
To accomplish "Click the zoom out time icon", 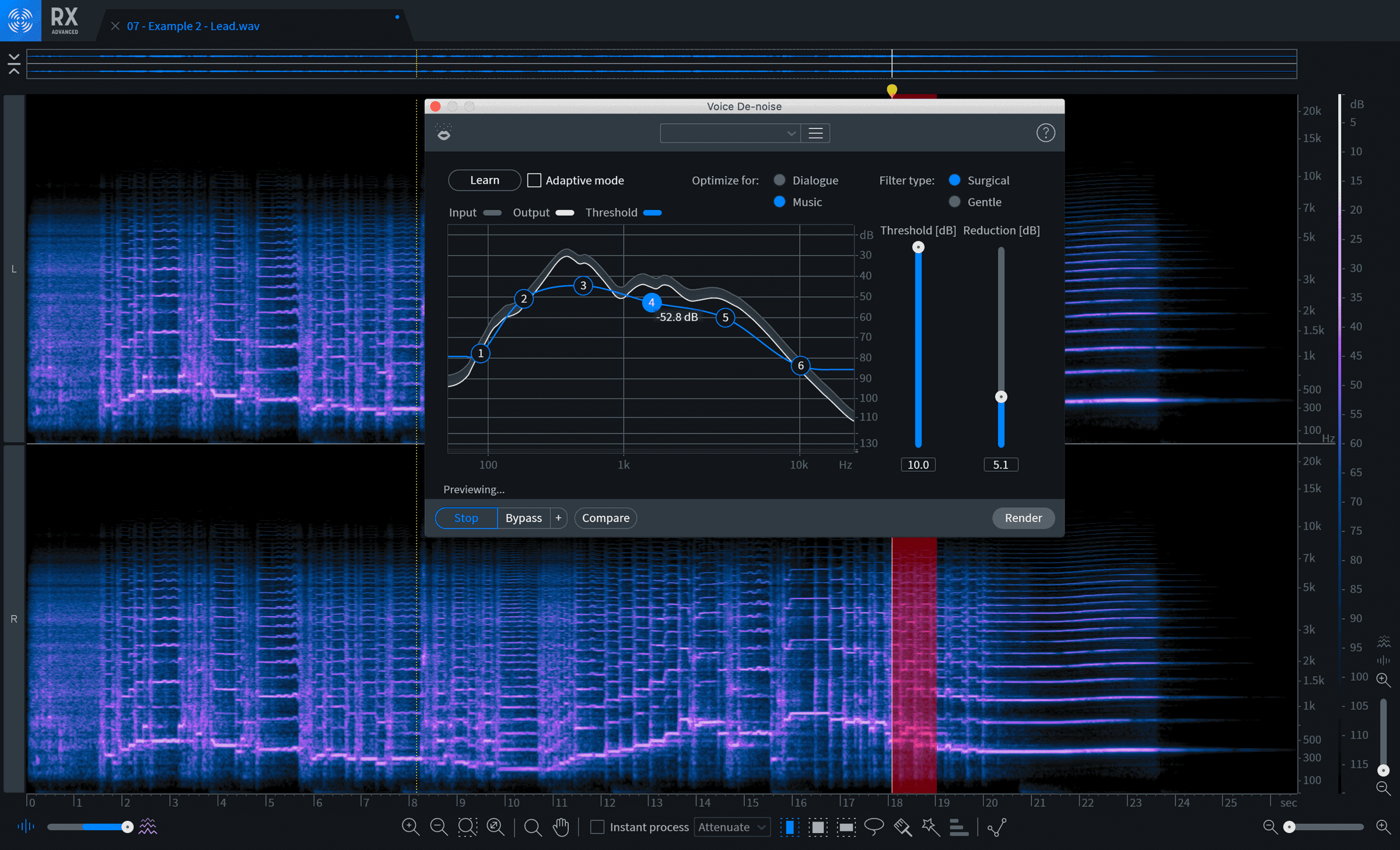I will point(439,827).
